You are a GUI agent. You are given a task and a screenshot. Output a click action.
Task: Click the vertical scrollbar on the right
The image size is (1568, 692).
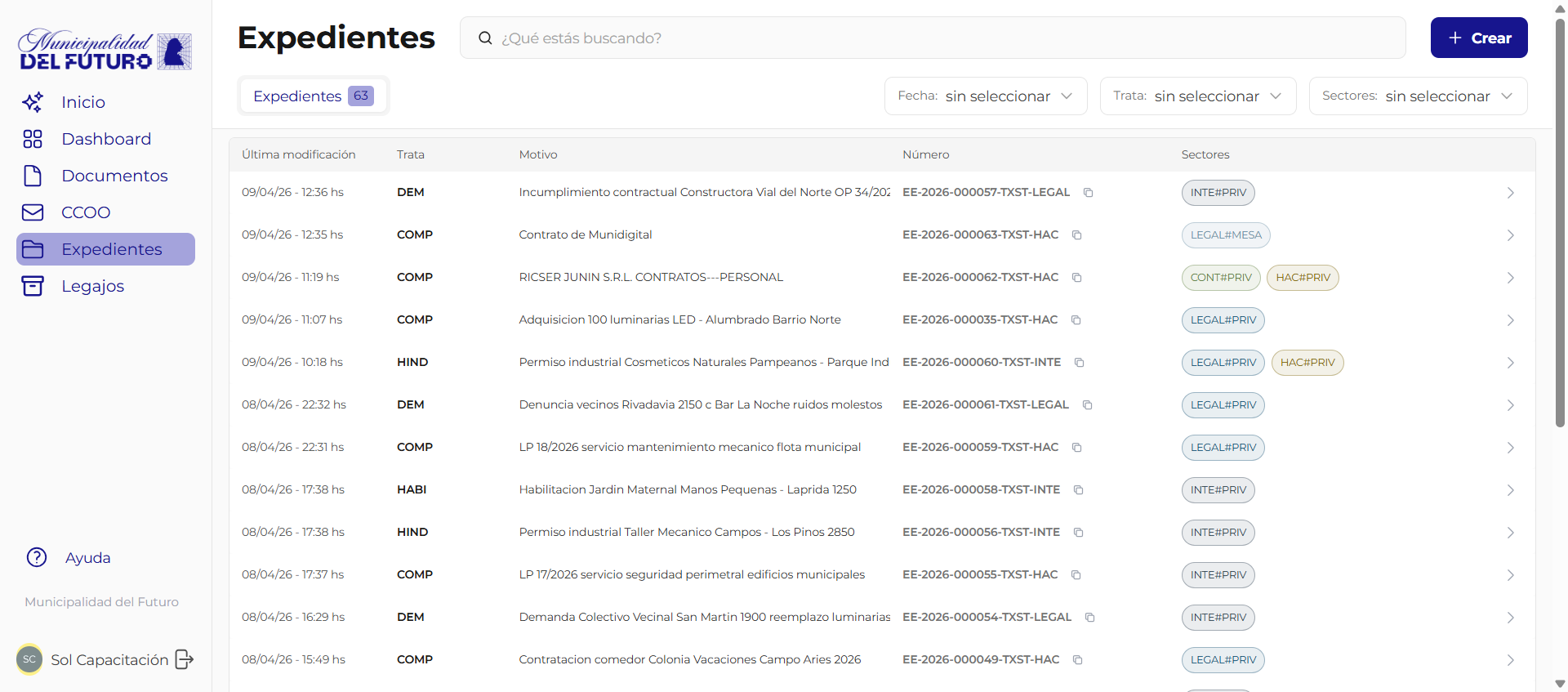(1560, 221)
